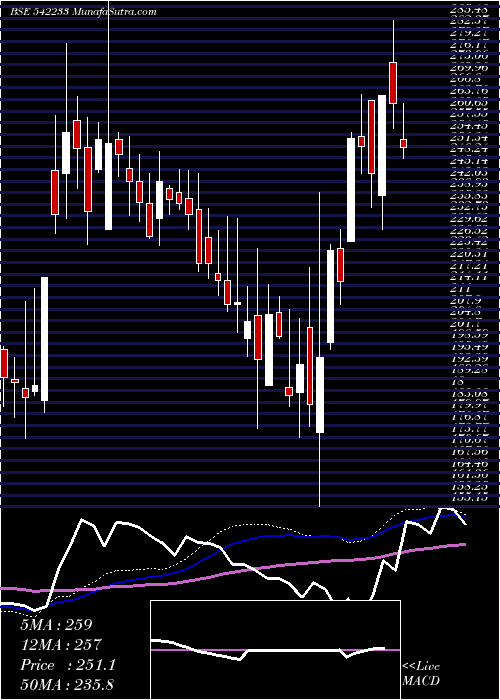Click the Price : 251.1 value
Viewport: 500px width, 700px height.
point(68,665)
